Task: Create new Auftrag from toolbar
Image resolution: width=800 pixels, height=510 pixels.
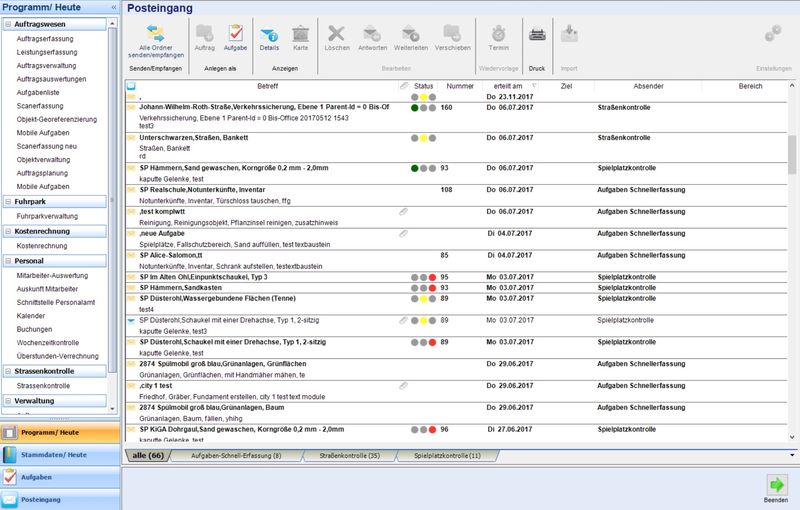Action: (x=204, y=34)
